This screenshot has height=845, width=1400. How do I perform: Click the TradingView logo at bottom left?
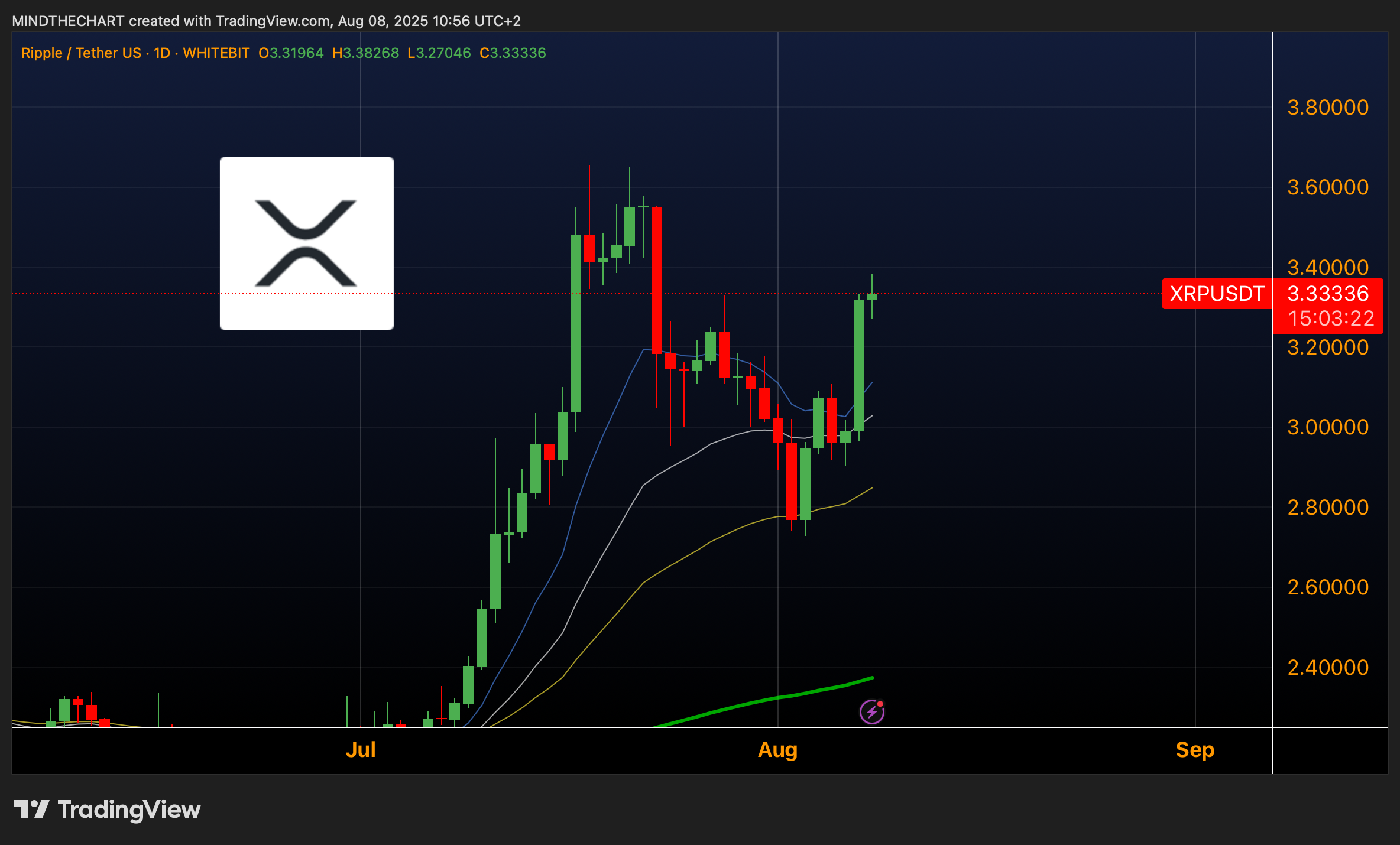tap(107, 810)
